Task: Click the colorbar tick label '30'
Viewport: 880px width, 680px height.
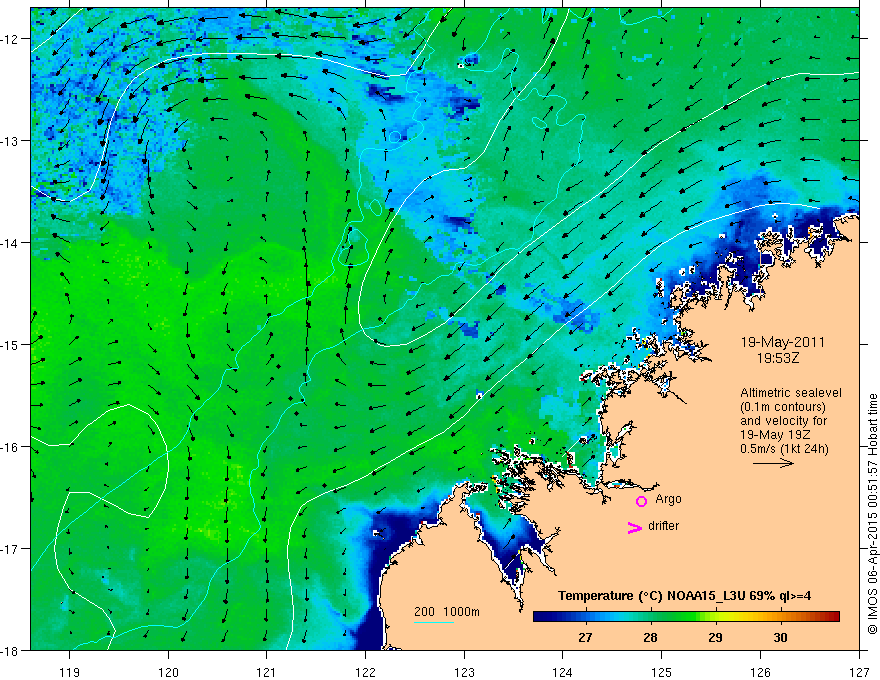Action: pyautogui.click(x=780, y=637)
